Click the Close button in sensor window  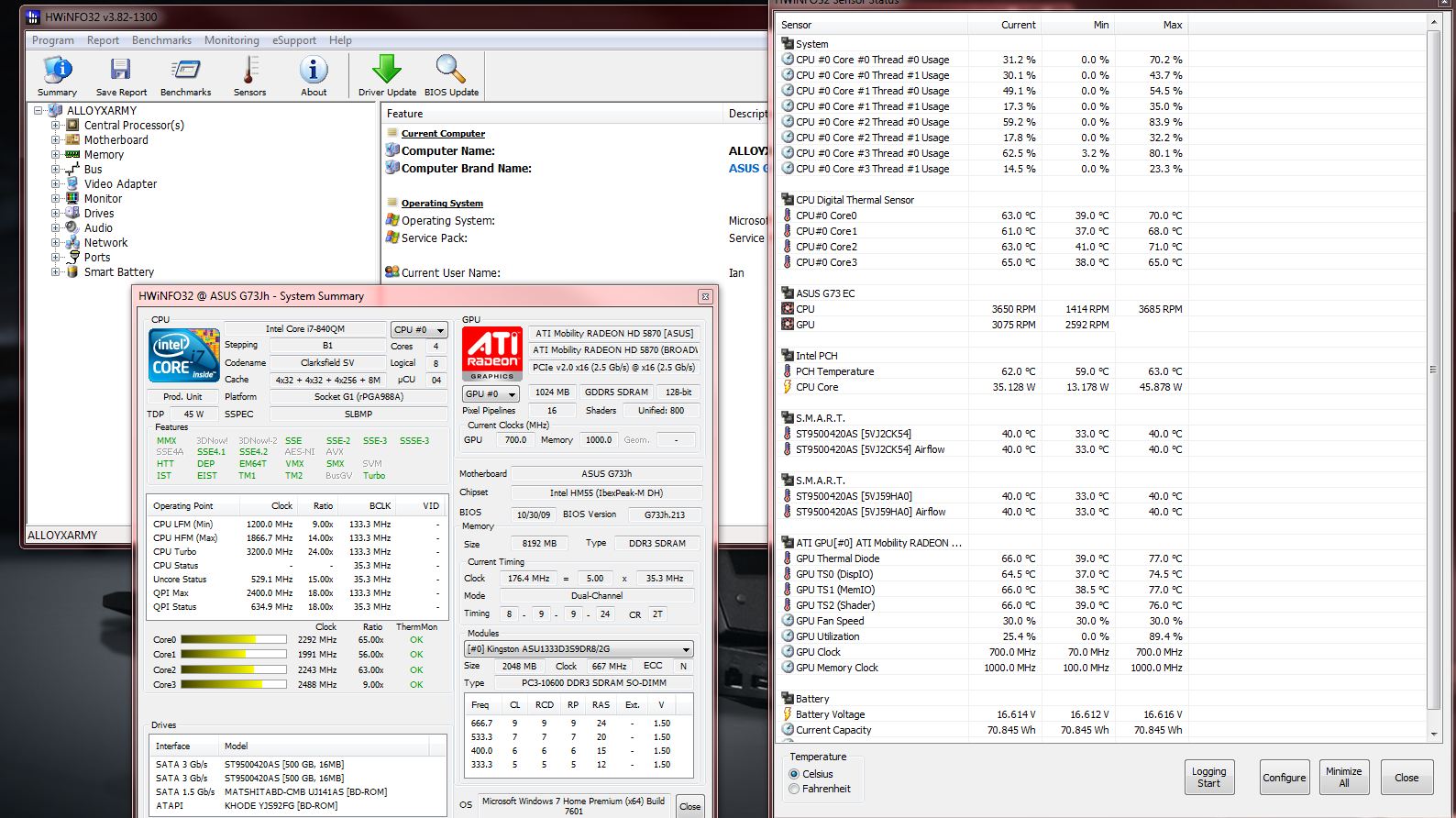[1406, 777]
